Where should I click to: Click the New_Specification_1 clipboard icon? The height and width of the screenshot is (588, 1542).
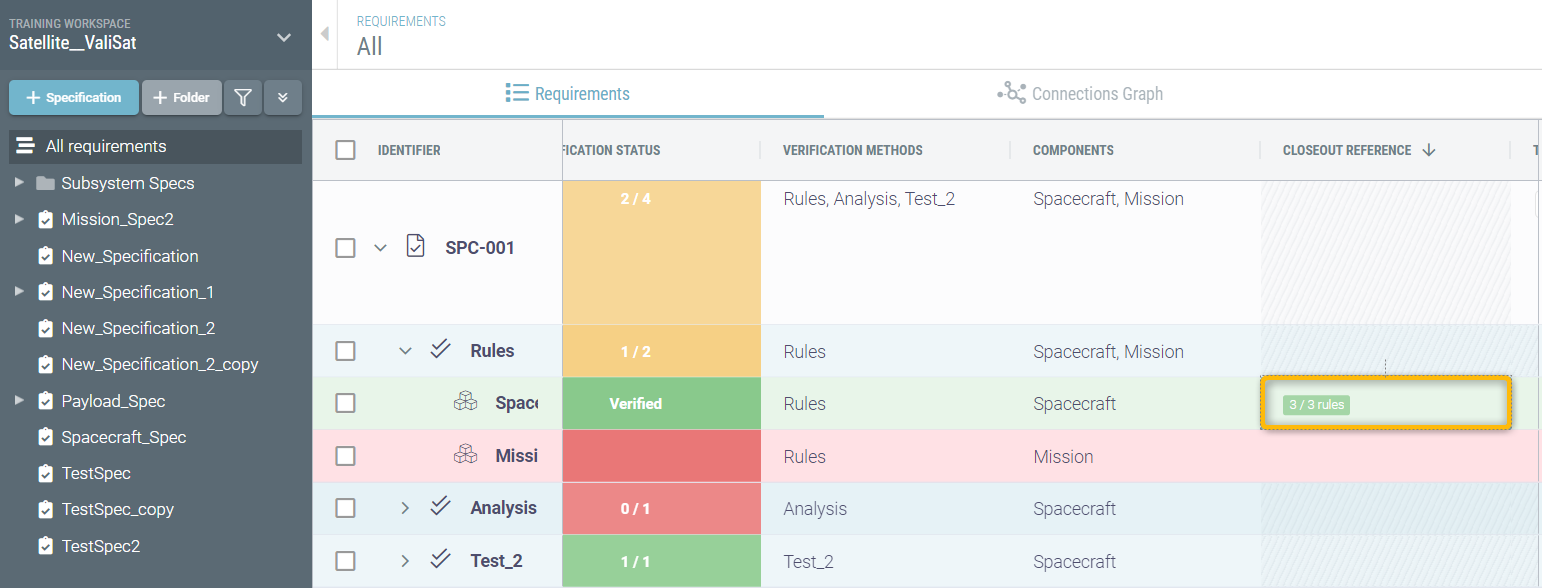[45, 292]
